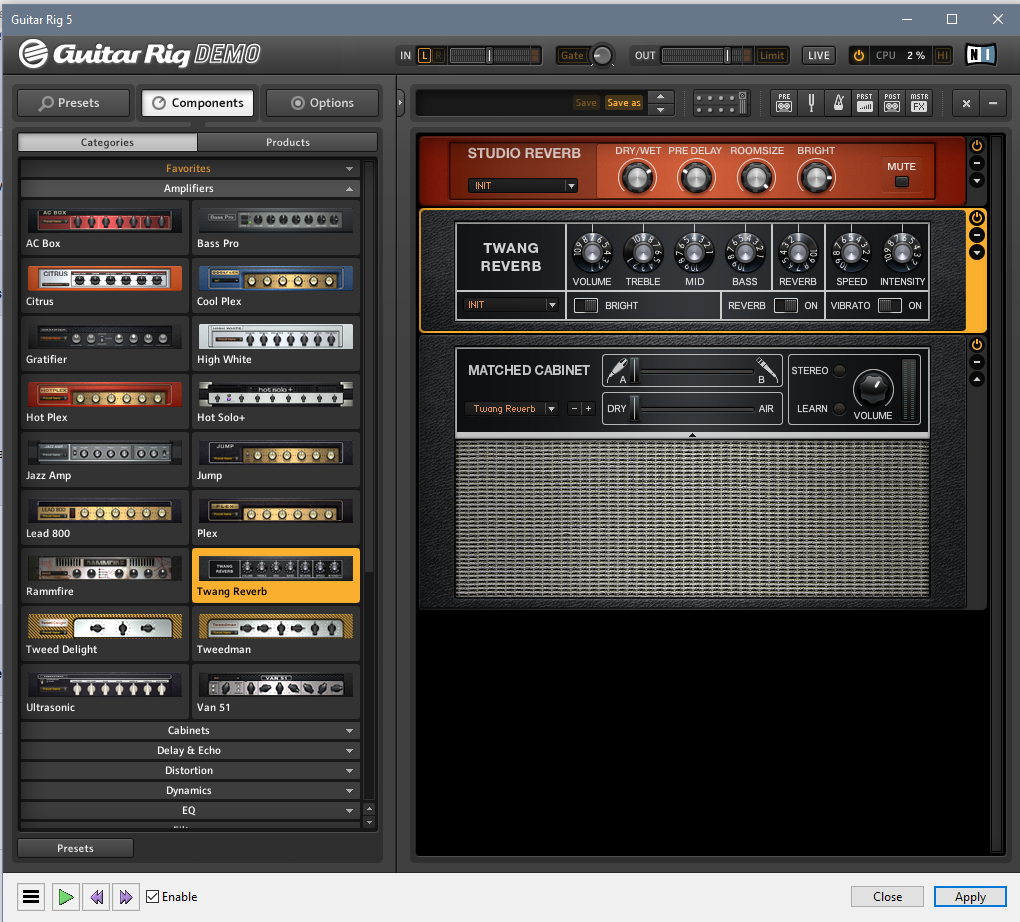Toggle the L input channel
This screenshot has height=922, width=1020.
tap(424, 55)
